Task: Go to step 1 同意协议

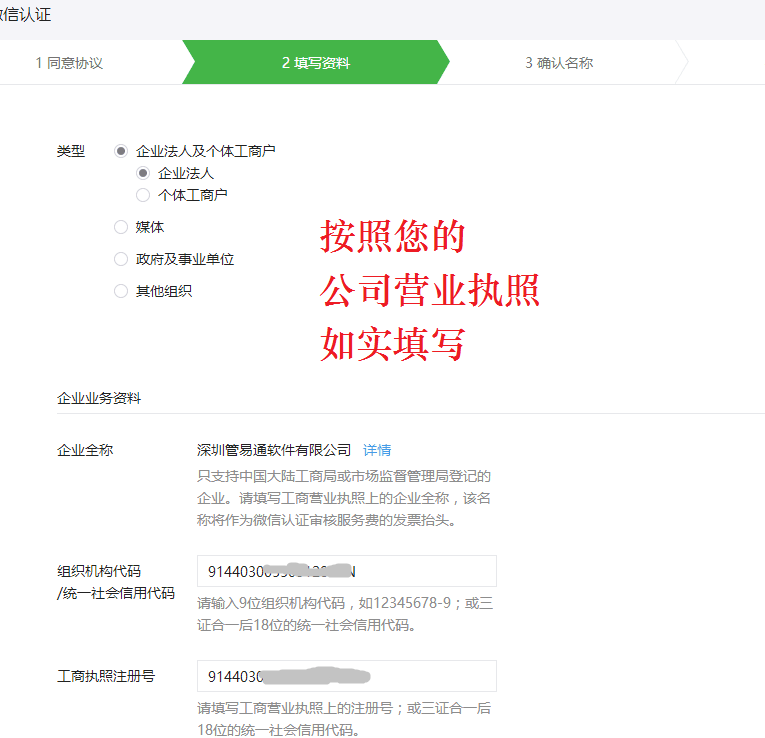Action: (x=69, y=63)
